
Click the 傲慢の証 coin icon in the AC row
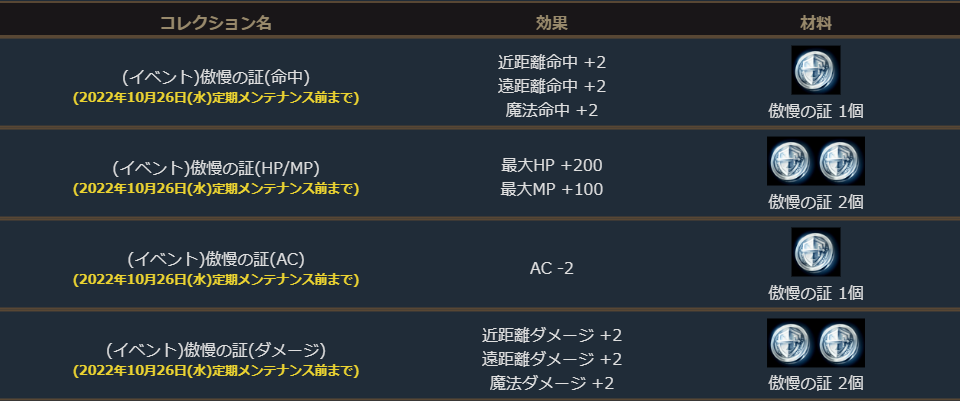pos(815,252)
